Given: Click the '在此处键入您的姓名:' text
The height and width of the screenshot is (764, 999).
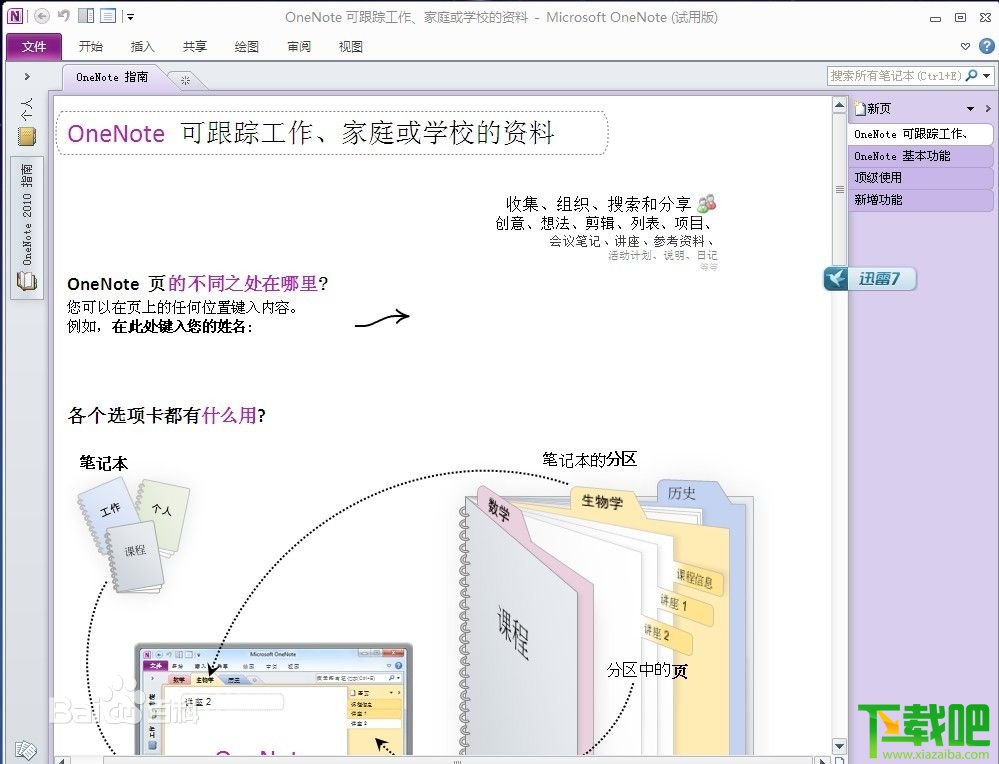Looking at the screenshot, I should pos(182,327).
